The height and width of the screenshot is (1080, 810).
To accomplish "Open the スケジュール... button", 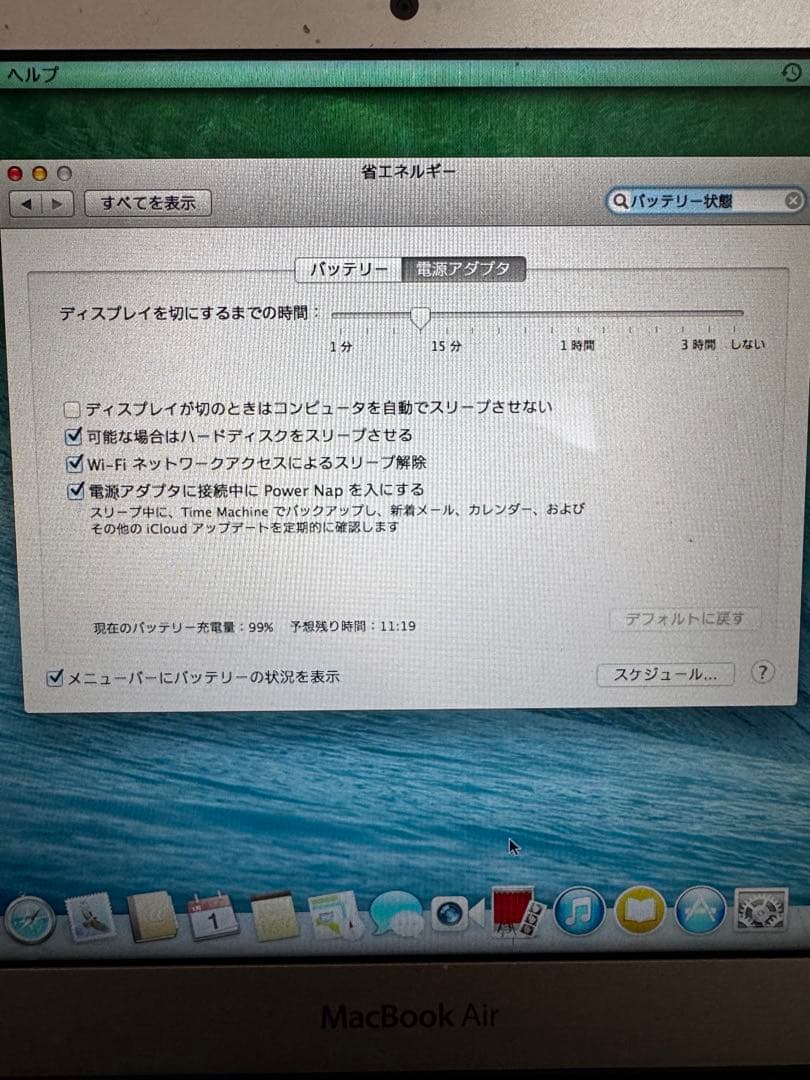I will pyautogui.click(x=665, y=674).
